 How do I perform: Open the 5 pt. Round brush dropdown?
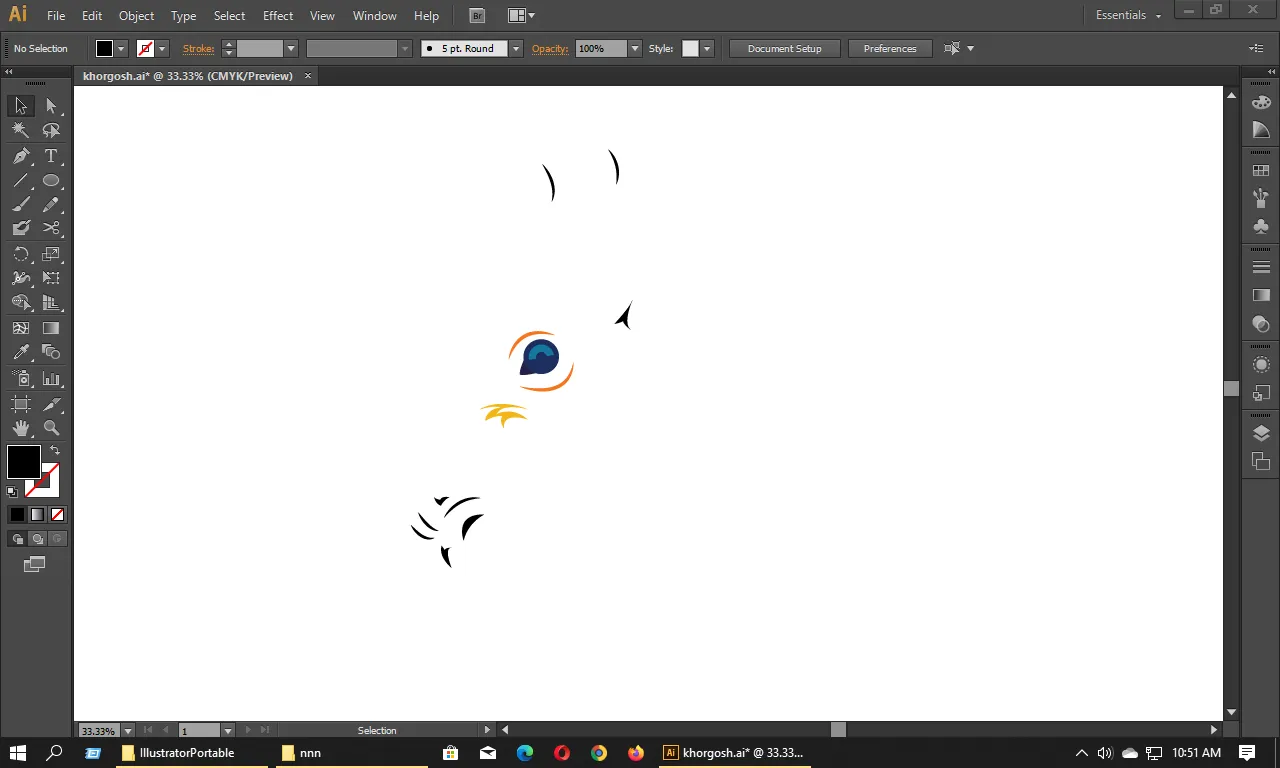coord(516,48)
